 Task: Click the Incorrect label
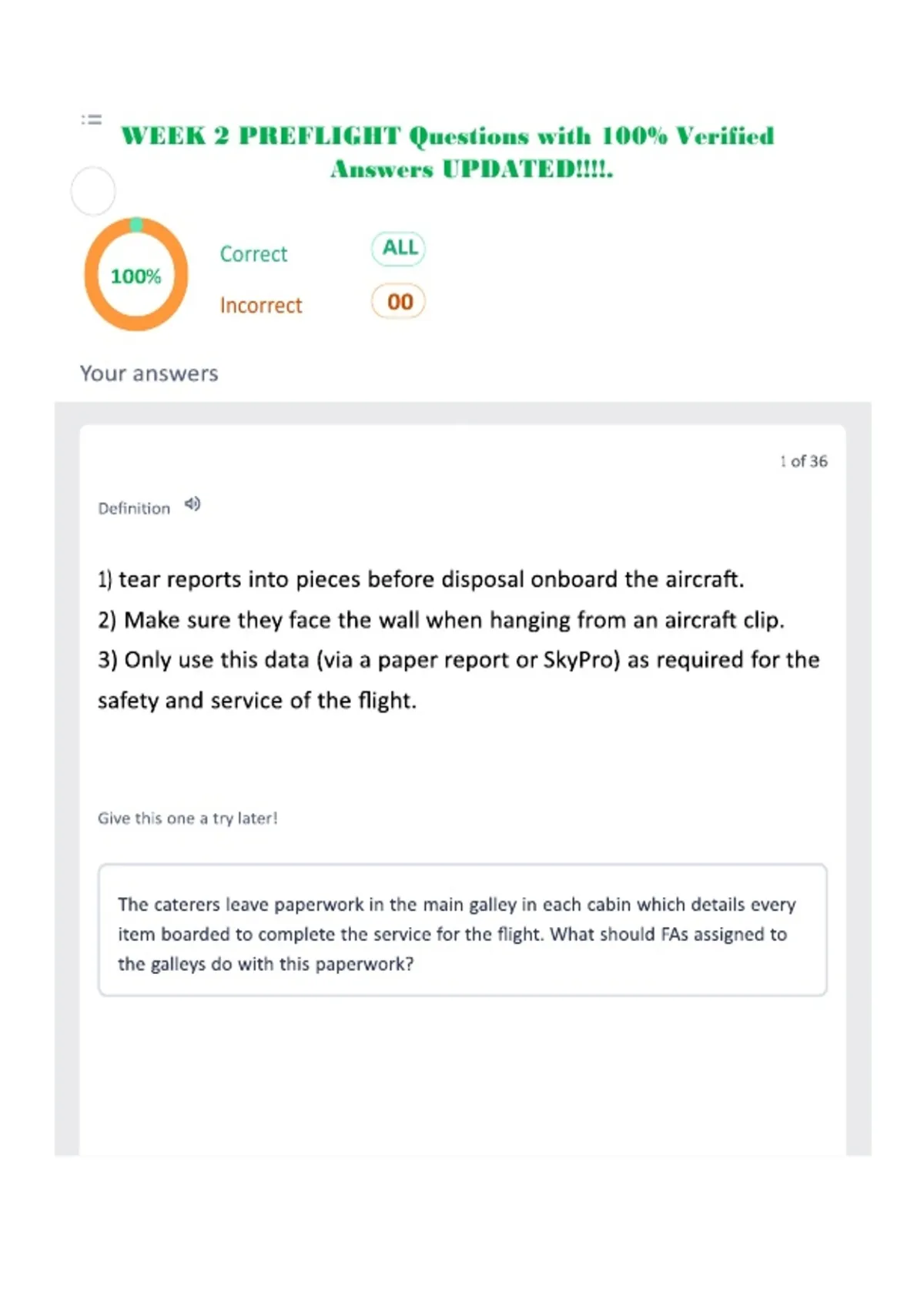(261, 306)
